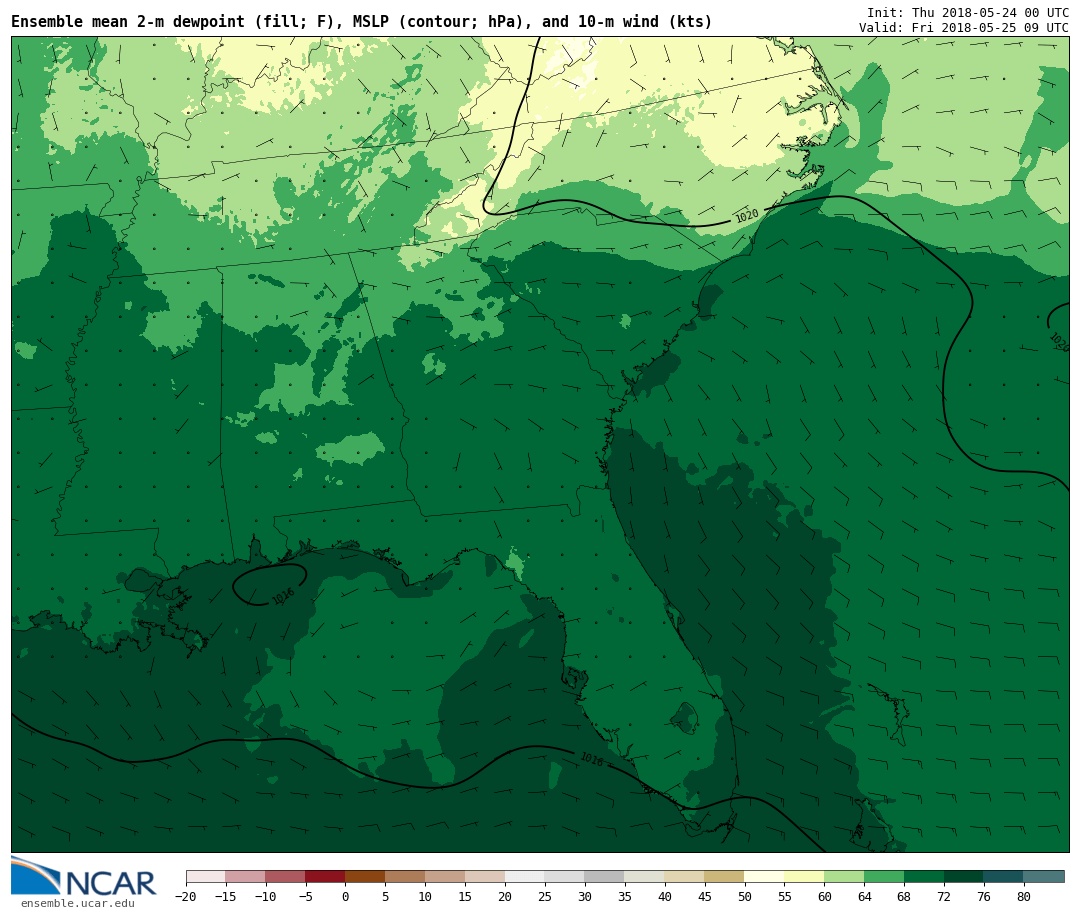Pick the -15 to -10 dusty pink swatch

pyautogui.click(x=245, y=876)
